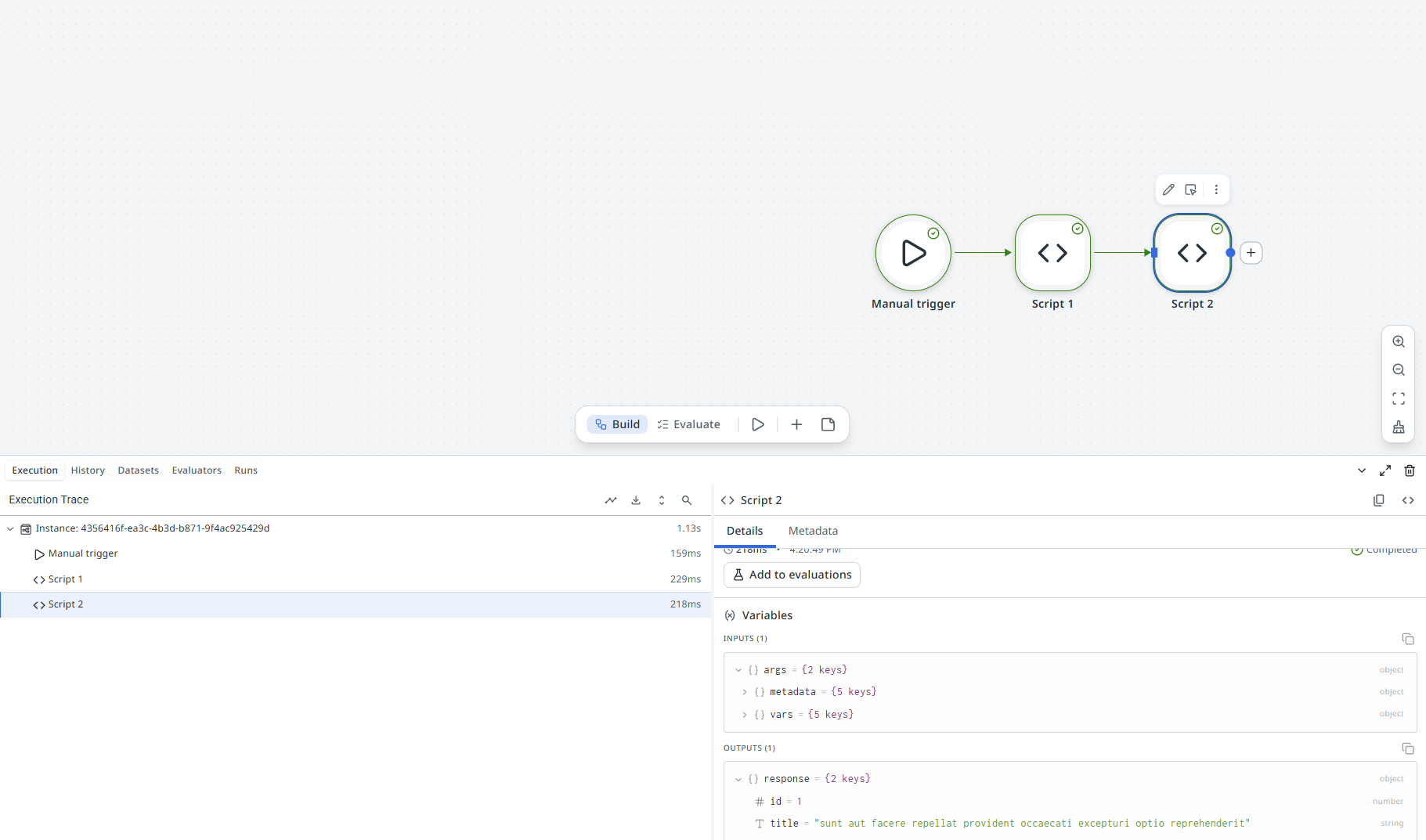This screenshot has width=1426, height=840.
Task: Open the Datasets tab
Action: 138,470
